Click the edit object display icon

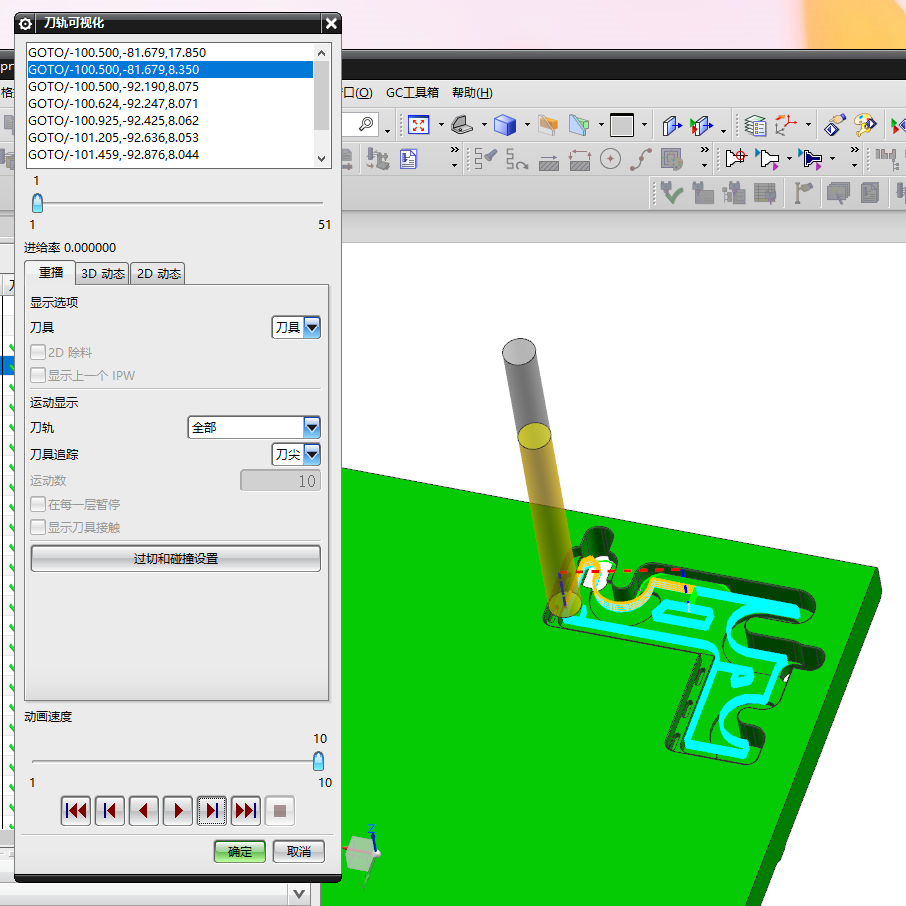click(834, 125)
